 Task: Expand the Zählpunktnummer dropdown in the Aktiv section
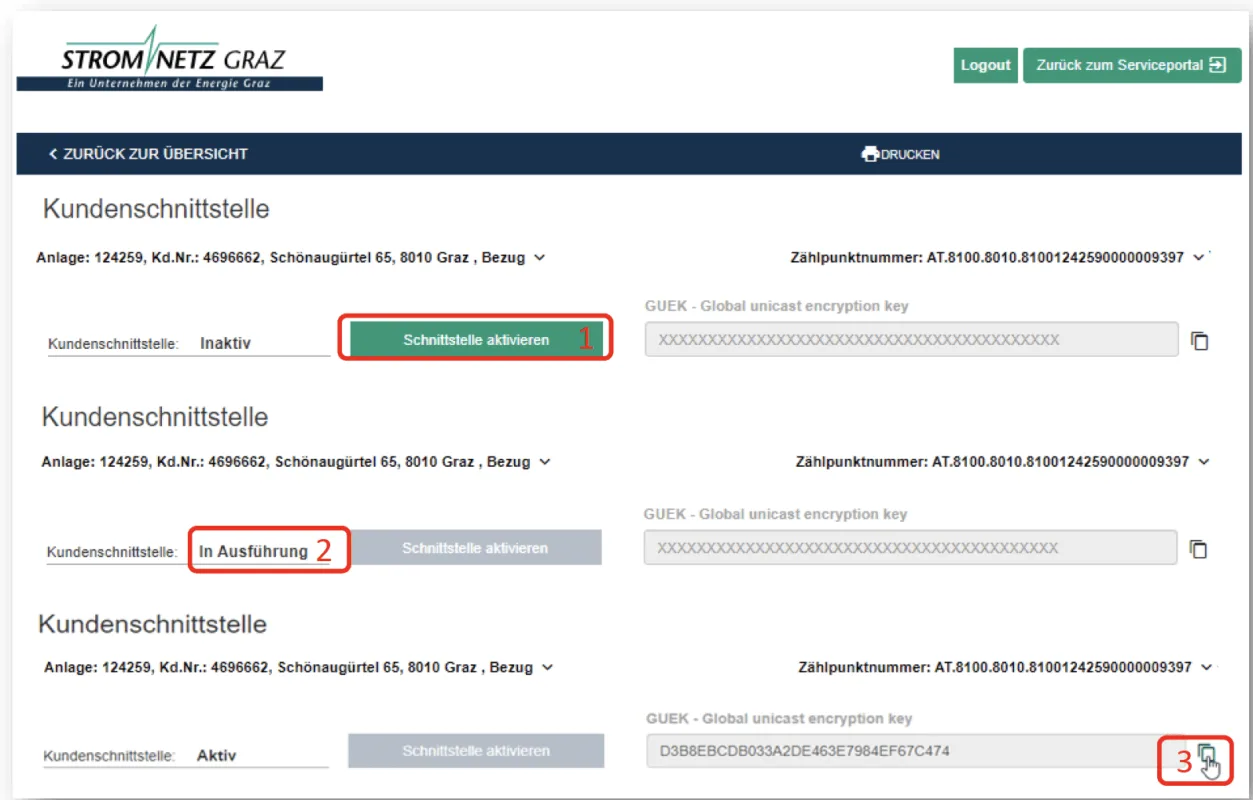(1206, 667)
